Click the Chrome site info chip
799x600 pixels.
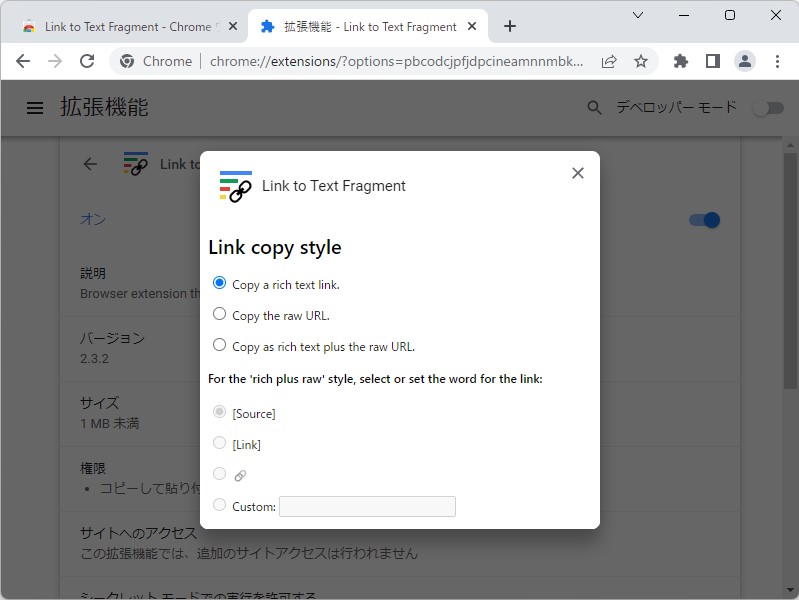pyautogui.click(x=156, y=62)
